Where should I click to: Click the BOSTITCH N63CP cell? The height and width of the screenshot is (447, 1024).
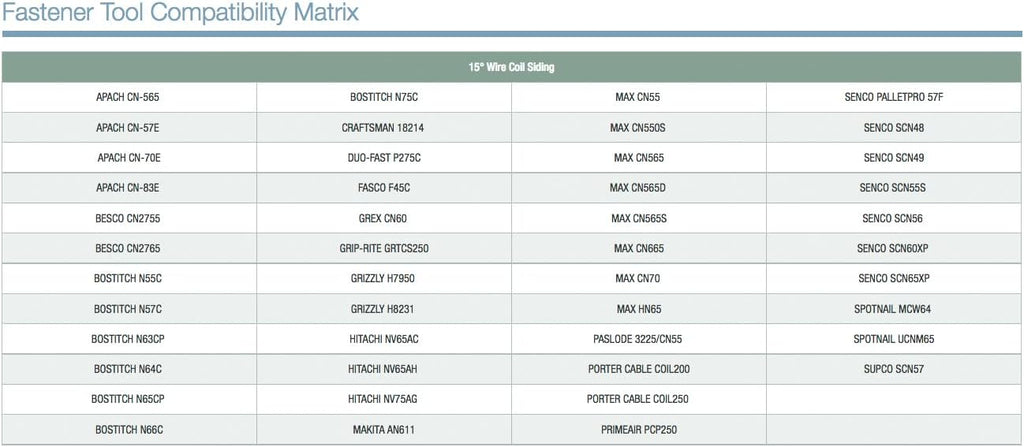[128, 340]
